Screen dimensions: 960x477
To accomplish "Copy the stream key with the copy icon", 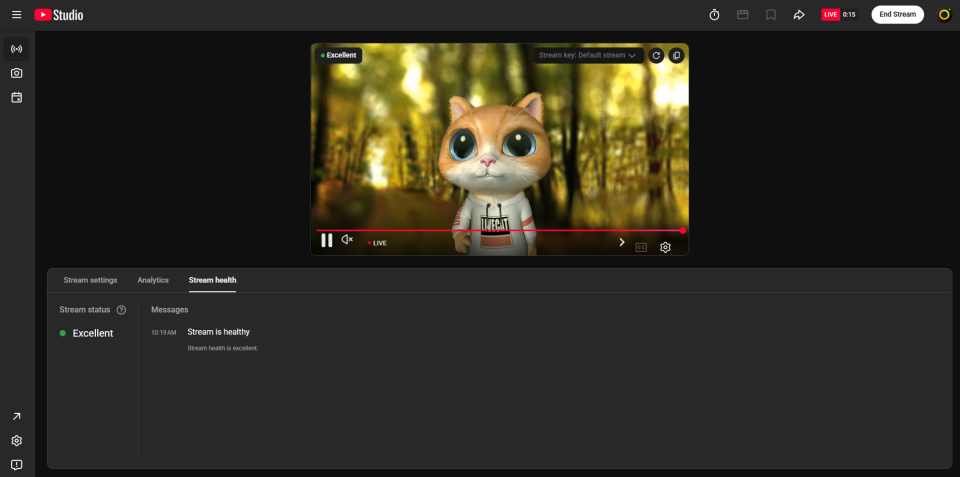I will pos(677,56).
